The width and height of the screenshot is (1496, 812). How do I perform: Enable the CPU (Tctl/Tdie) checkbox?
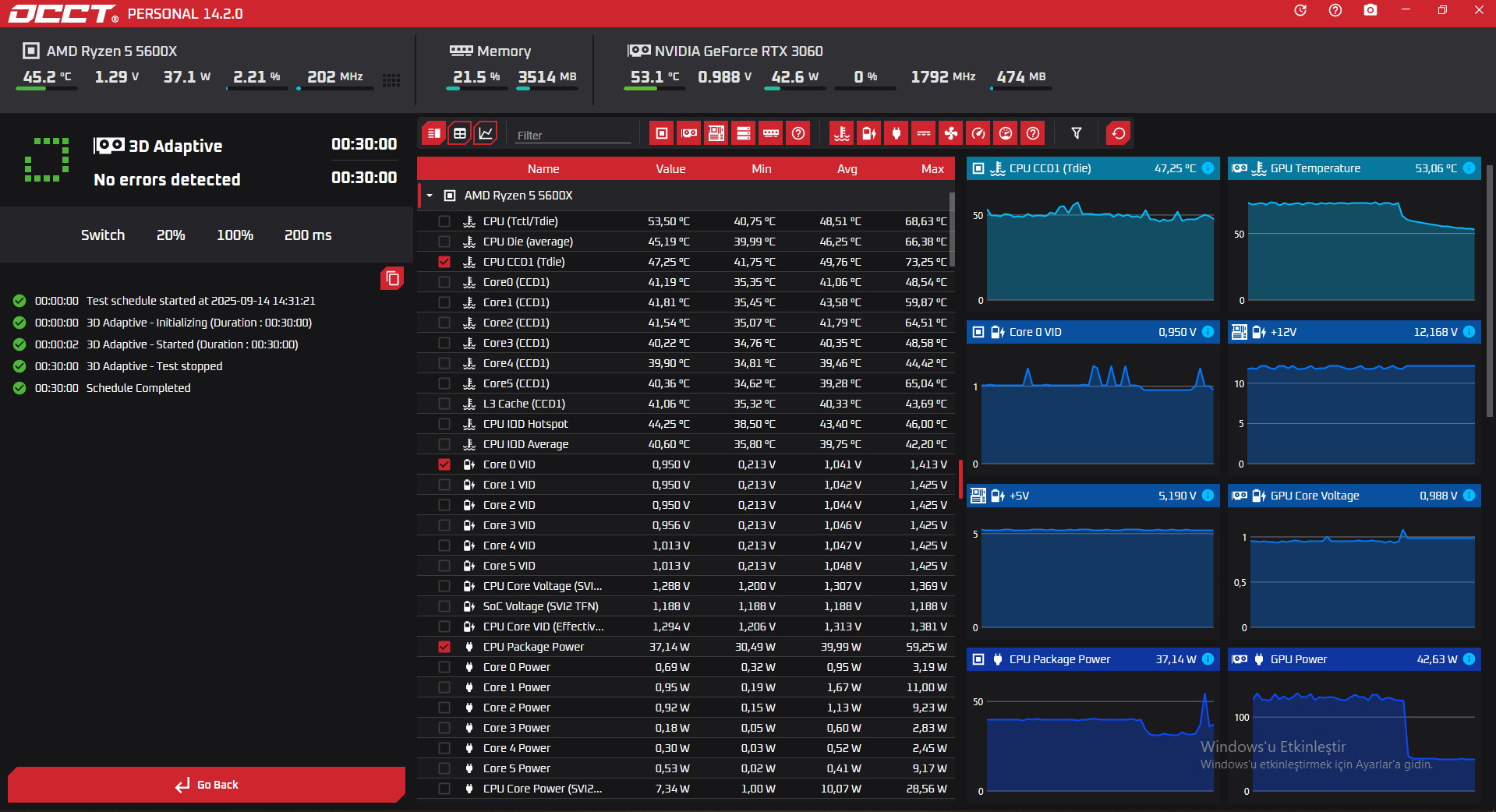pos(444,221)
